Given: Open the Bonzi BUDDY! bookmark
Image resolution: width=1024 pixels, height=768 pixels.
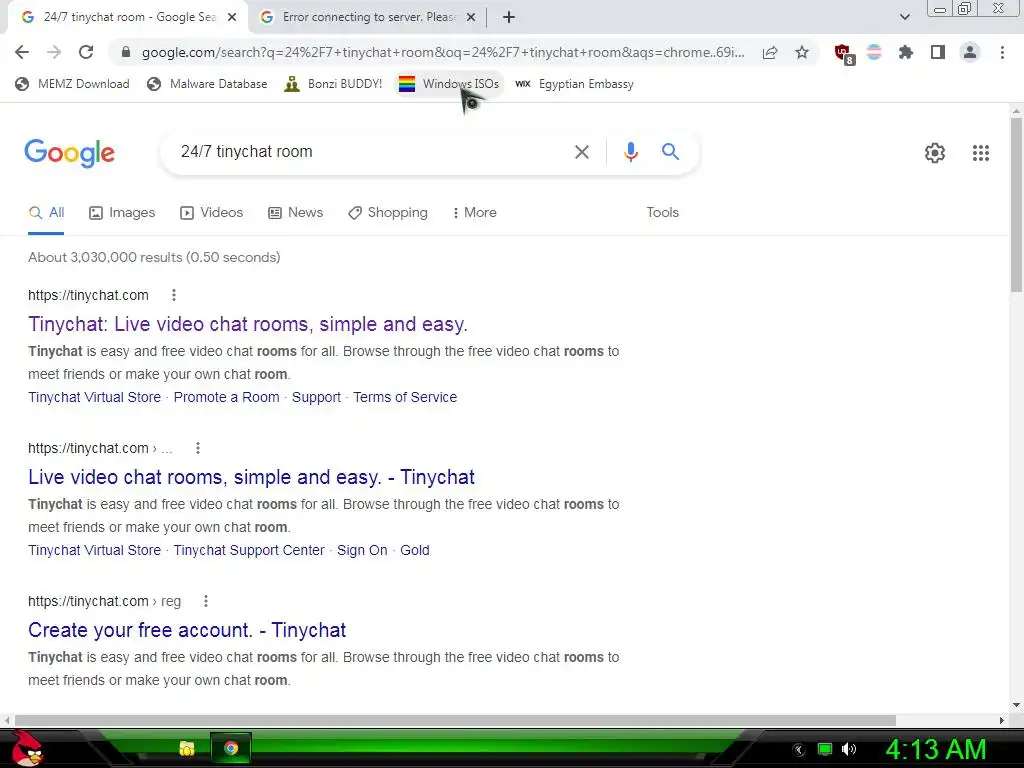Looking at the screenshot, I should point(333,84).
